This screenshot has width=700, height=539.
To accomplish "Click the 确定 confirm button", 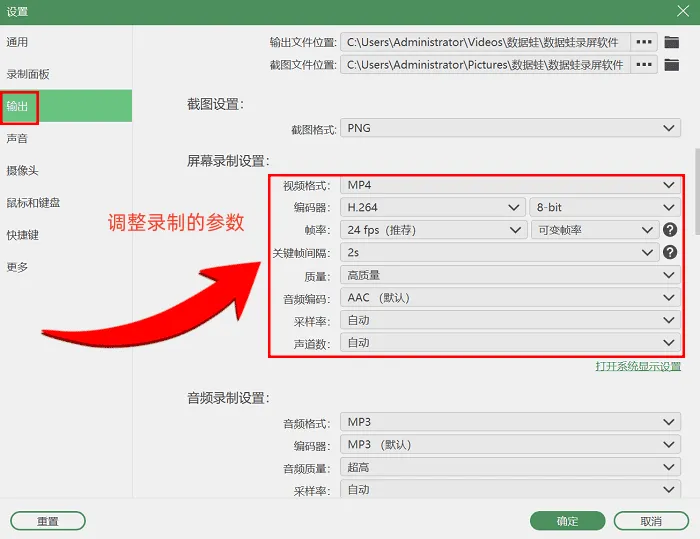I will 567,521.
